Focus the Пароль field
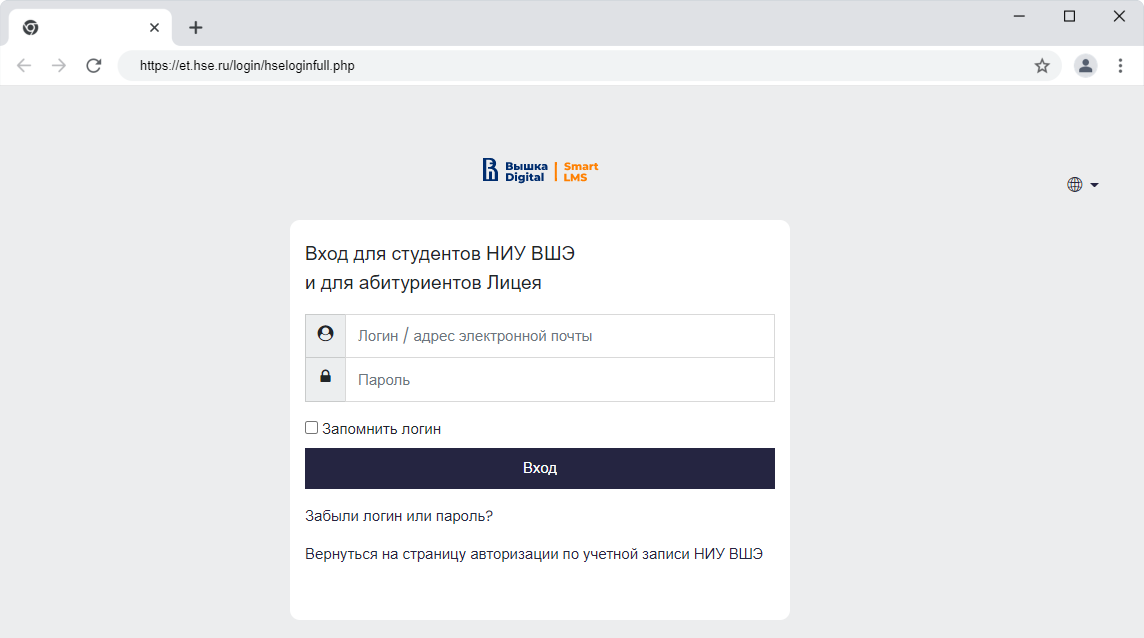This screenshot has width=1144, height=638. (560, 380)
